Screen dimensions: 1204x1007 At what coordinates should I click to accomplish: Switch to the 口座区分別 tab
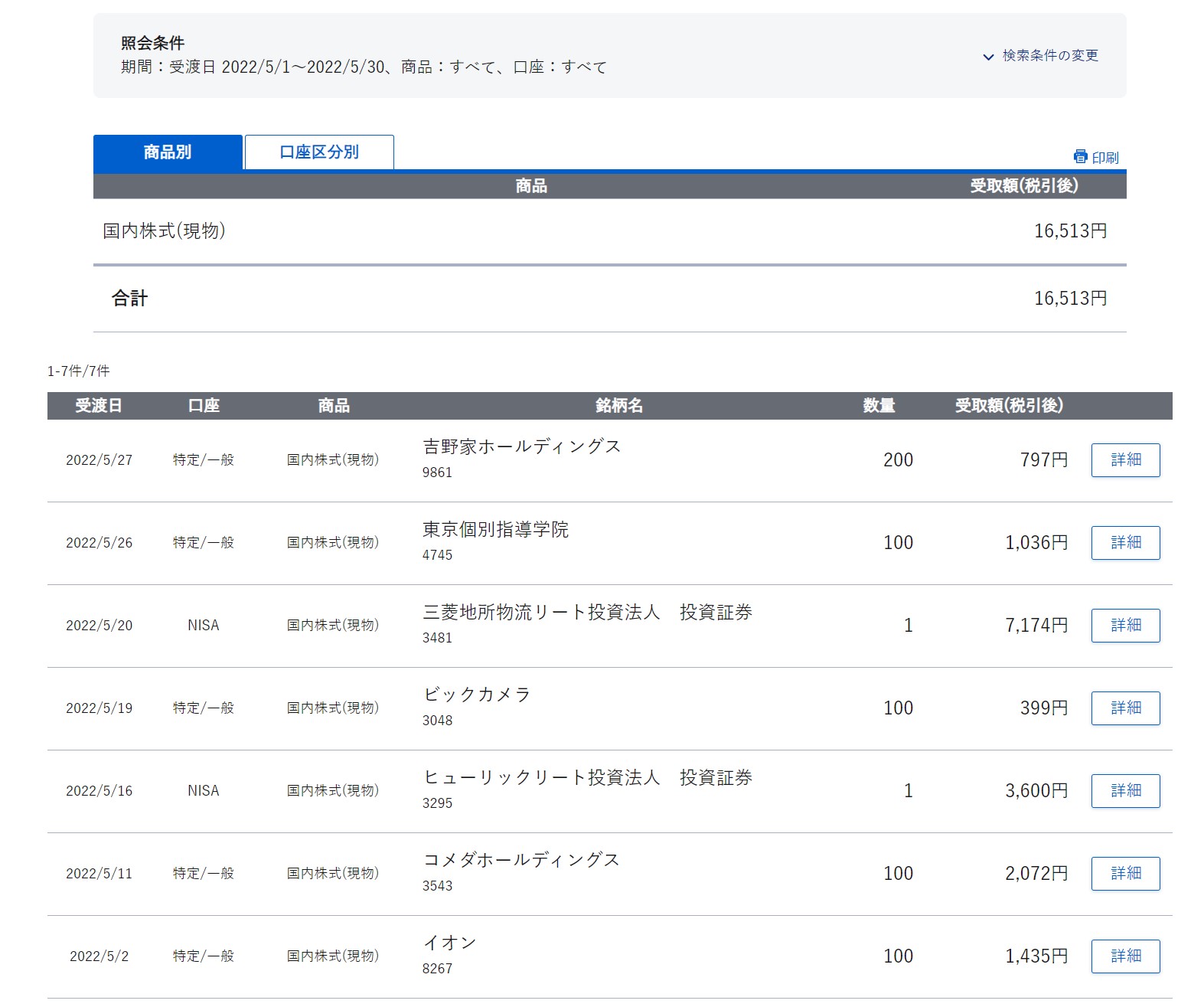pyautogui.click(x=319, y=152)
